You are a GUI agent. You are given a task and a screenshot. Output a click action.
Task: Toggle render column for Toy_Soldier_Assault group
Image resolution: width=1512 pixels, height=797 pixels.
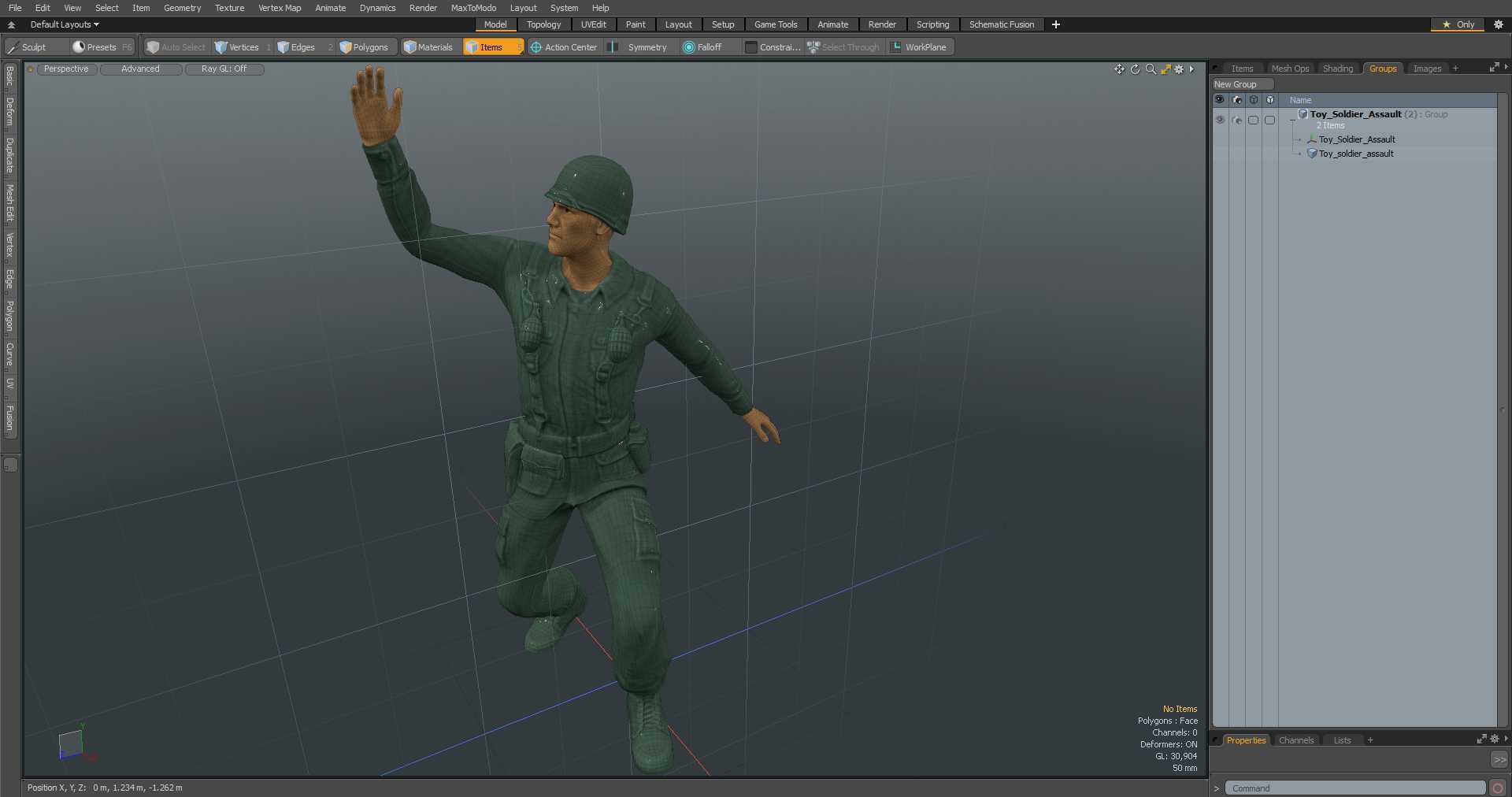tap(1236, 120)
